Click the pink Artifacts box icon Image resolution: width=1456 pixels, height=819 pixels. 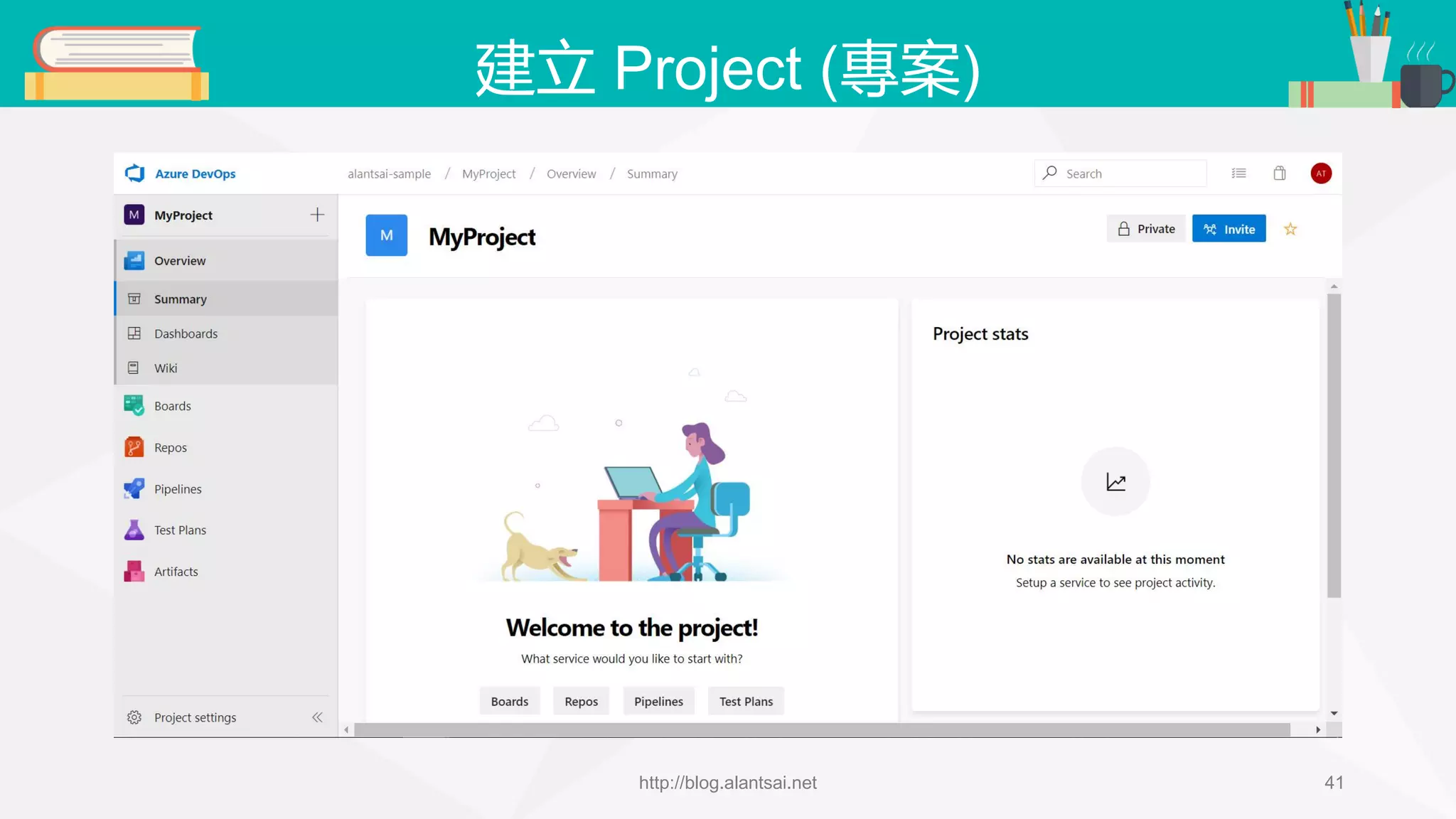click(x=134, y=571)
